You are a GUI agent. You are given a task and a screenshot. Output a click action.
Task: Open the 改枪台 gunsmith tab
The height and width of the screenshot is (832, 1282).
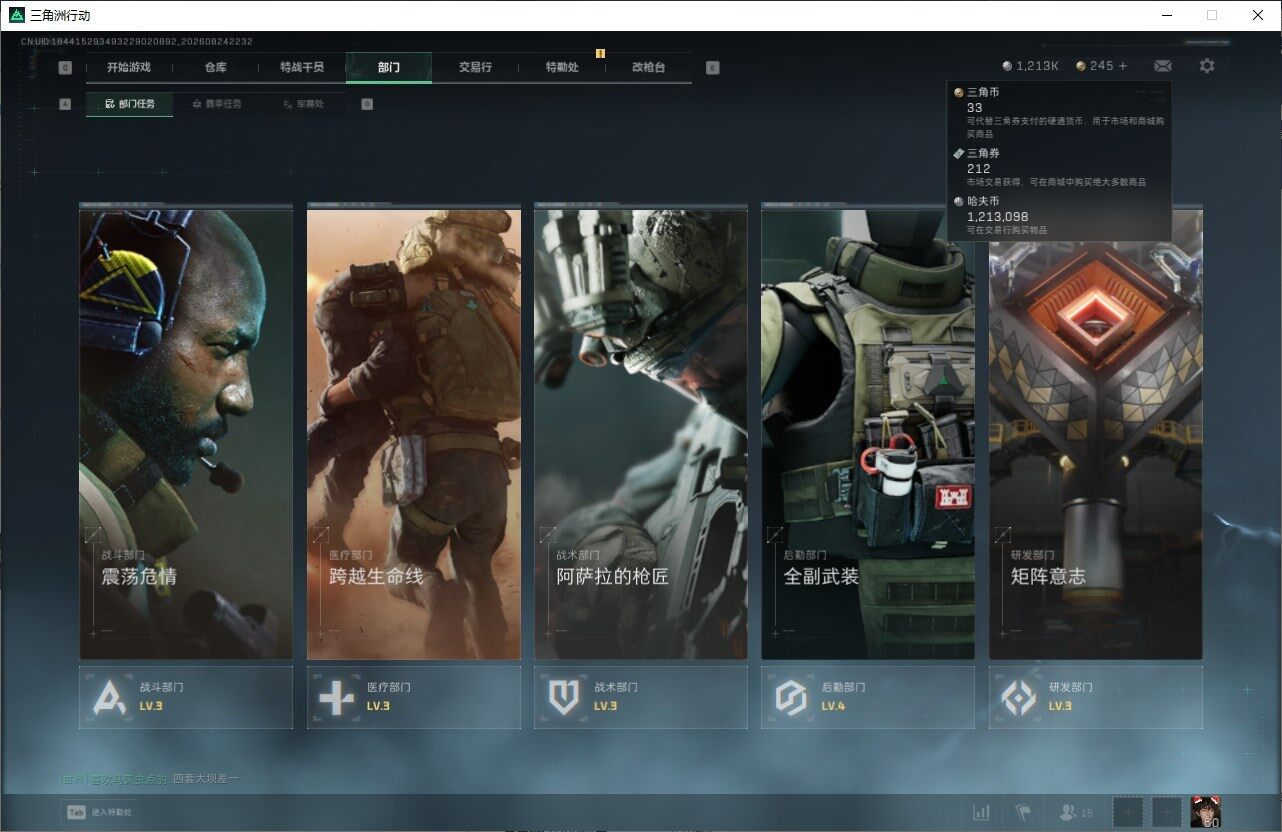[x=648, y=67]
